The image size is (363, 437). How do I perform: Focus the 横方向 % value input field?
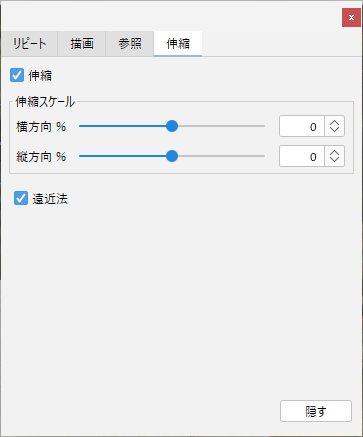tap(302, 126)
